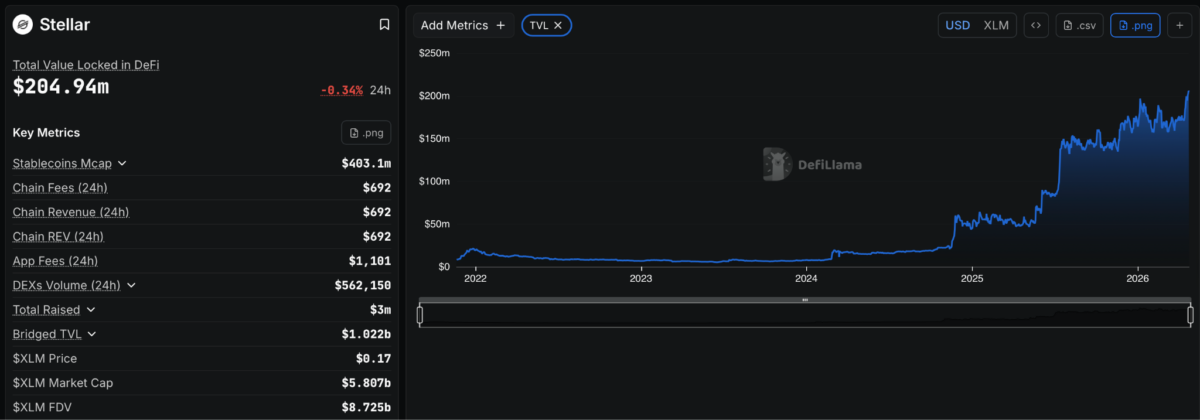Remove the TVL metric chip

[x=558, y=25]
